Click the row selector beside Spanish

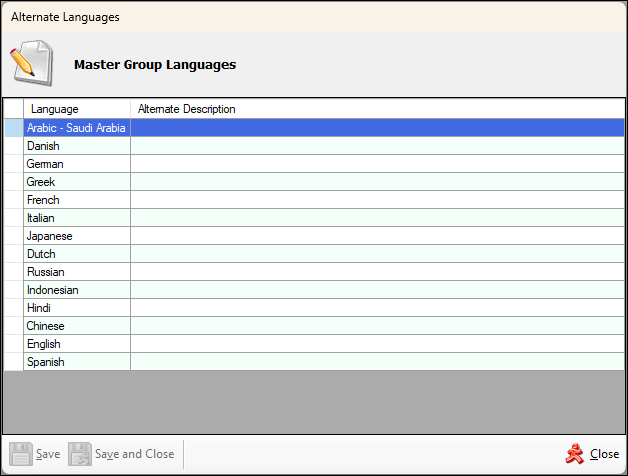coord(14,362)
